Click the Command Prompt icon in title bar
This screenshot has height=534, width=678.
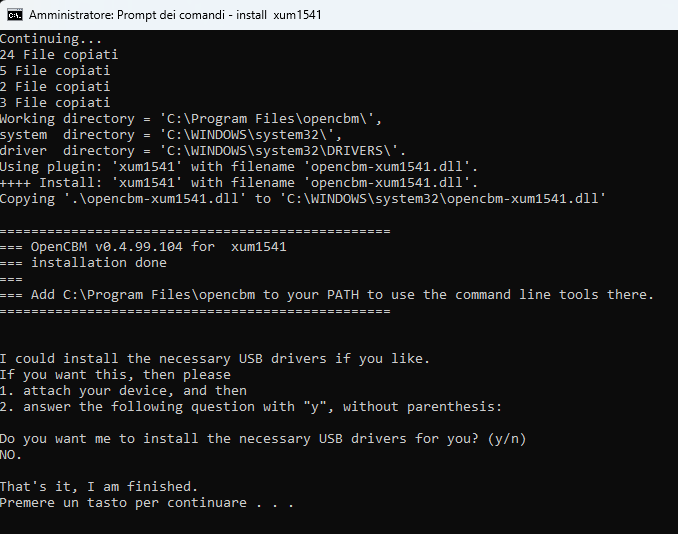click(15, 15)
